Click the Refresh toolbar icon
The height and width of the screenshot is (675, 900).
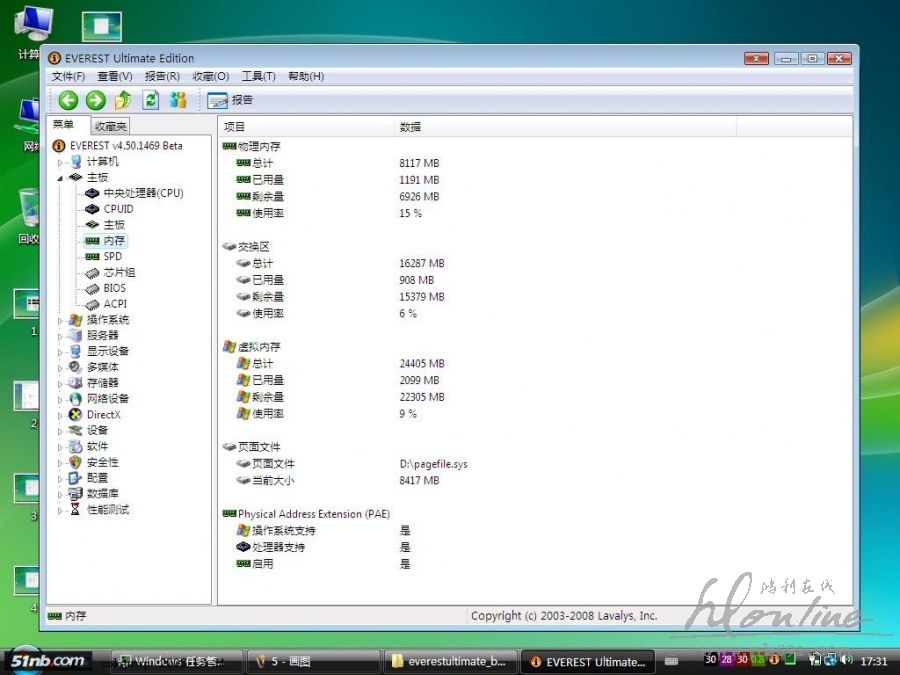pos(151,100)
